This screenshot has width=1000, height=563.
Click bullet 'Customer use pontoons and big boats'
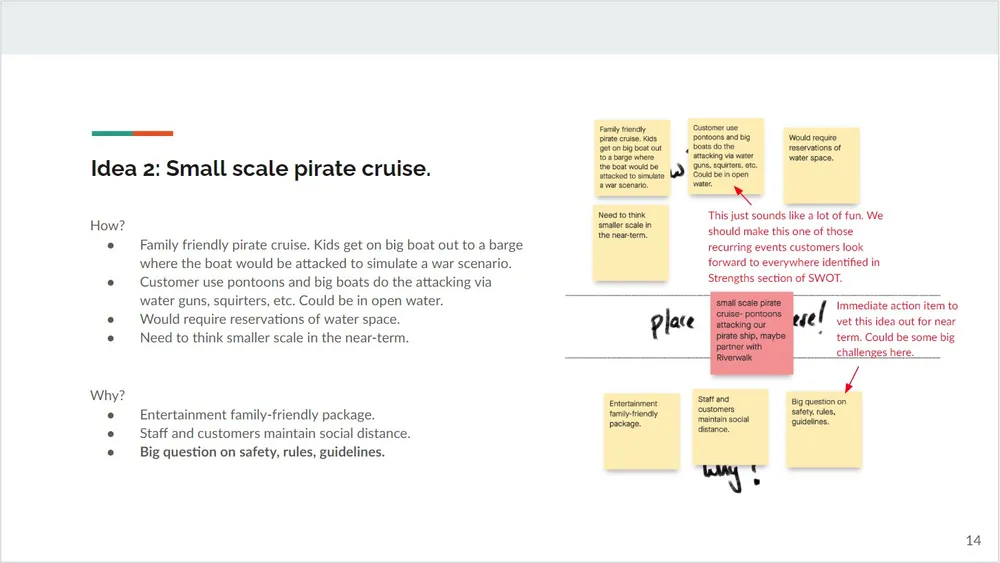point(316,291)
